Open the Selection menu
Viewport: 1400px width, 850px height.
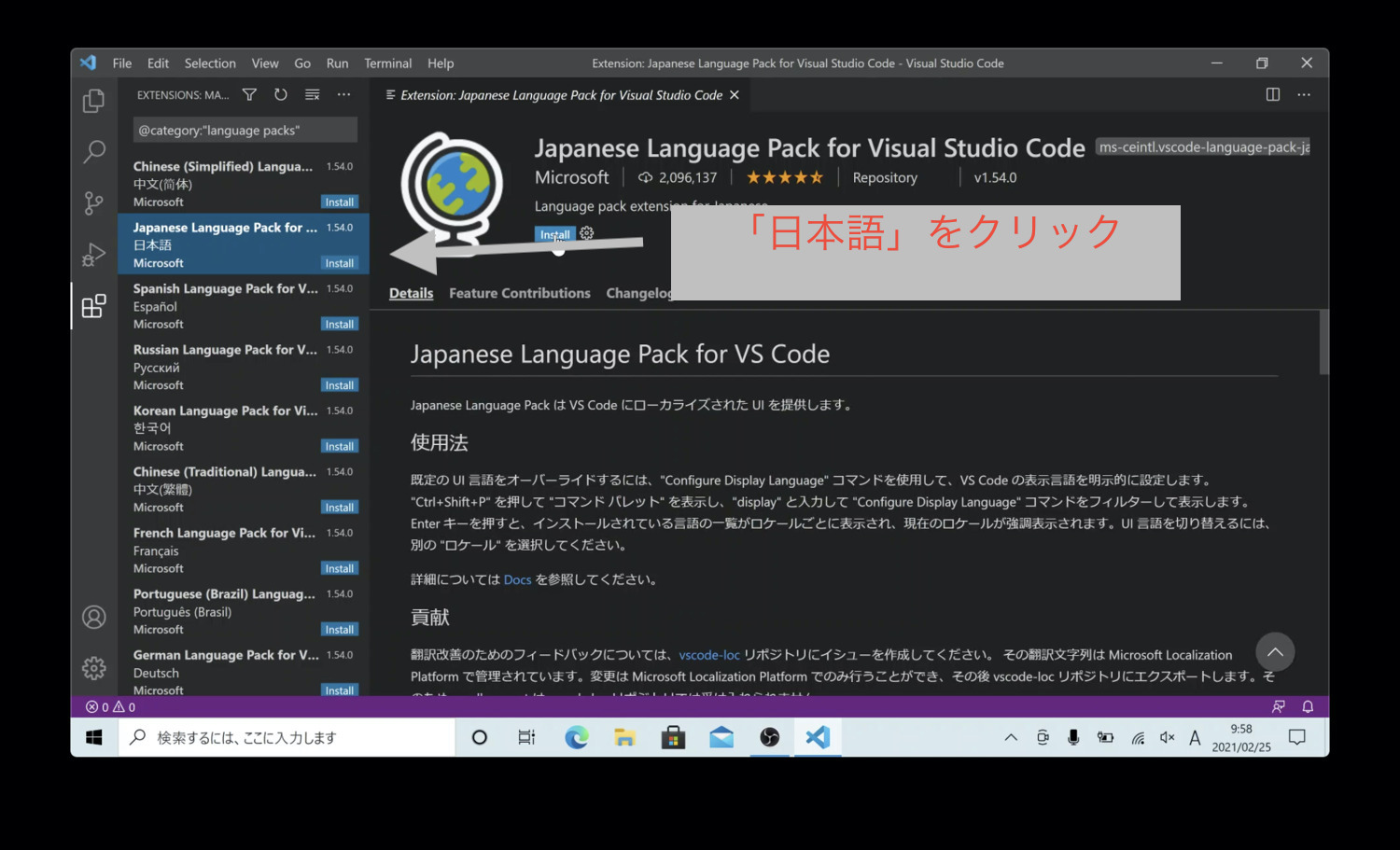[x=210, y=63]
